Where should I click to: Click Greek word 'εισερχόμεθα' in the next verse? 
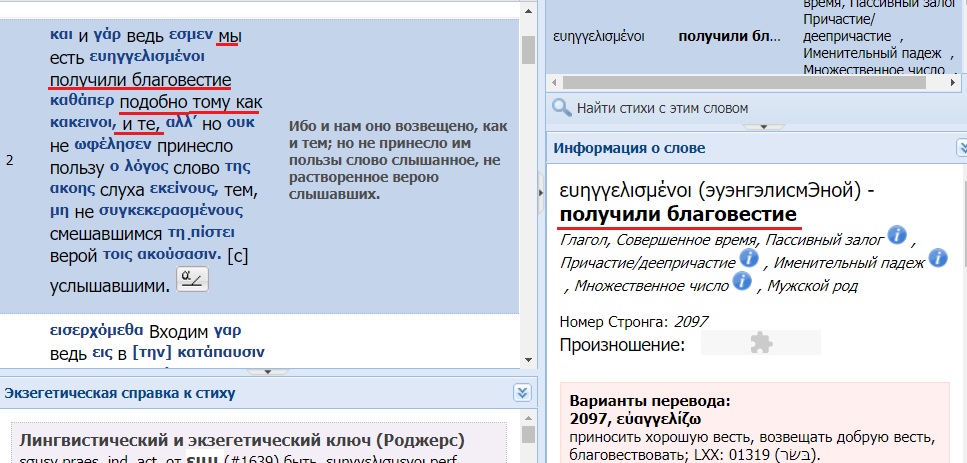pos(96,329)
